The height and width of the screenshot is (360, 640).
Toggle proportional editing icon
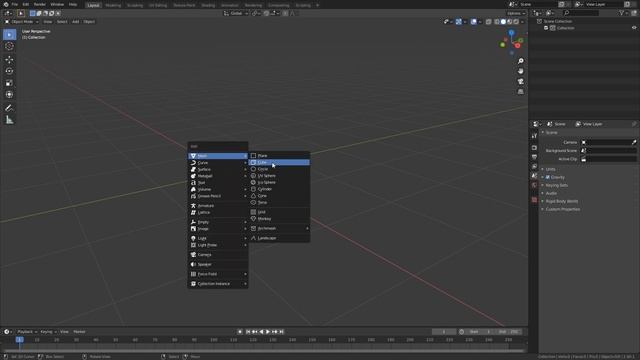click(285, 13)
